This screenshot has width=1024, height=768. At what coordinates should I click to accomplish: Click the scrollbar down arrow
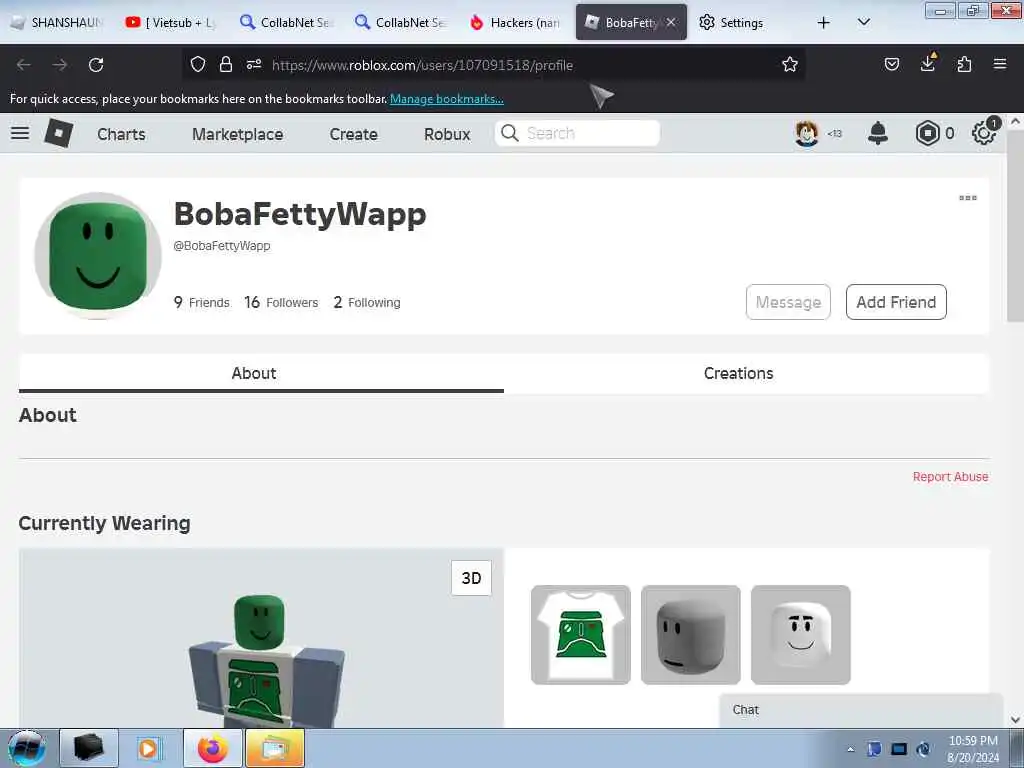[x=1015, y=719]
